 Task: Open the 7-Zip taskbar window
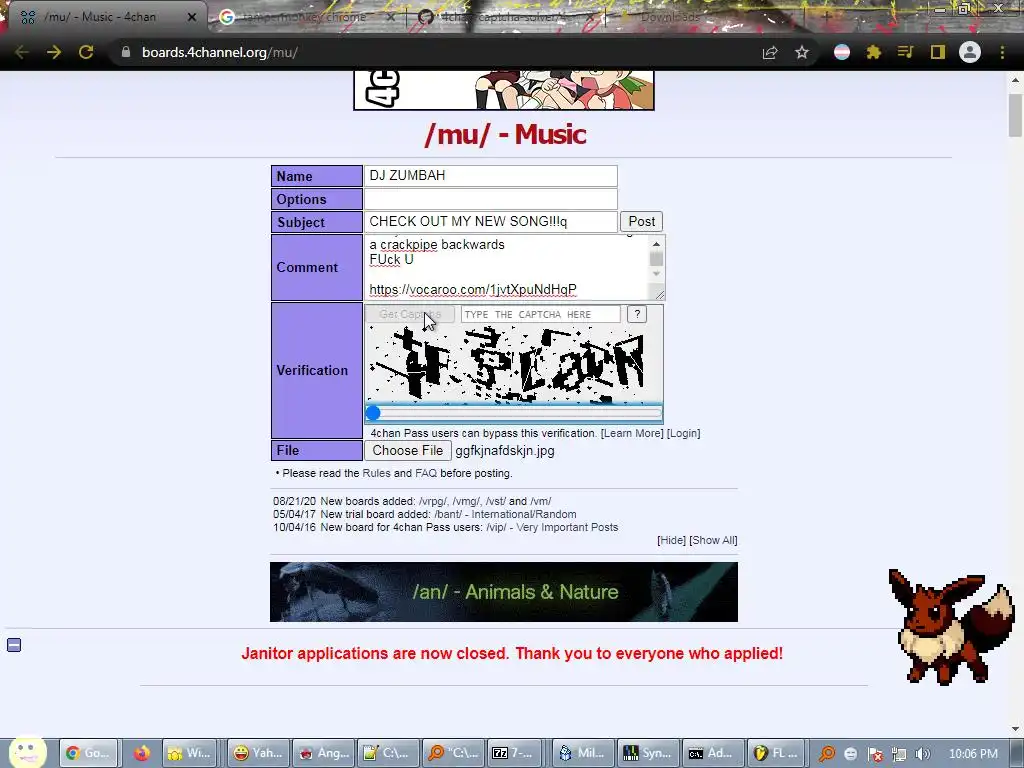[x=514, y=753]
